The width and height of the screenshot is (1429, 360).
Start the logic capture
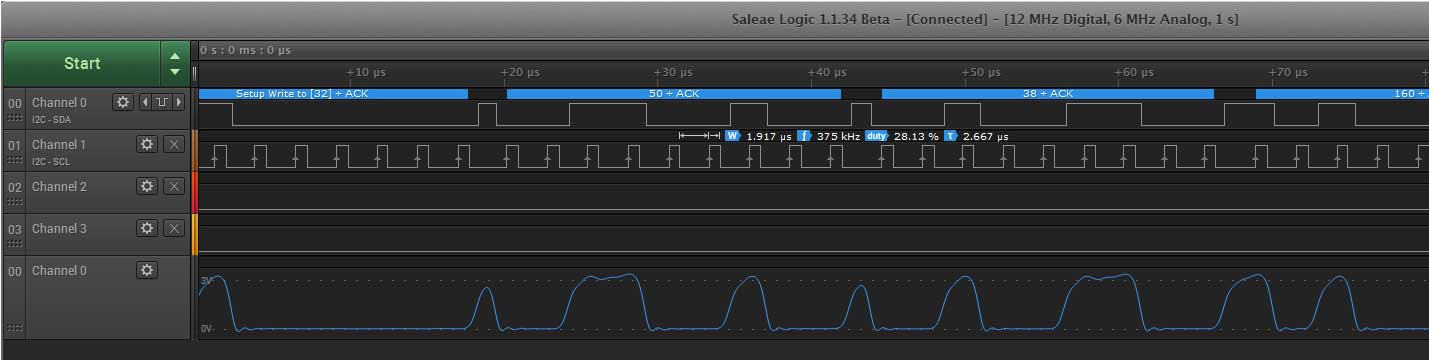(x=82, y=63)
